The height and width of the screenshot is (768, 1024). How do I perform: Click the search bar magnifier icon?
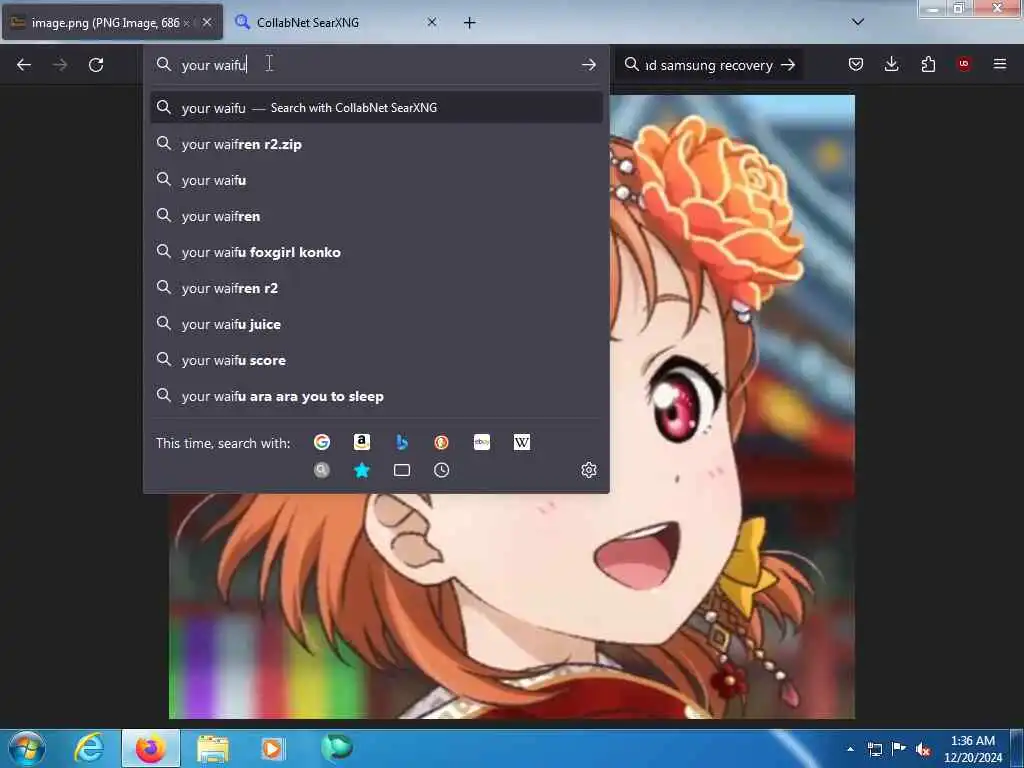tap(632, 65)
